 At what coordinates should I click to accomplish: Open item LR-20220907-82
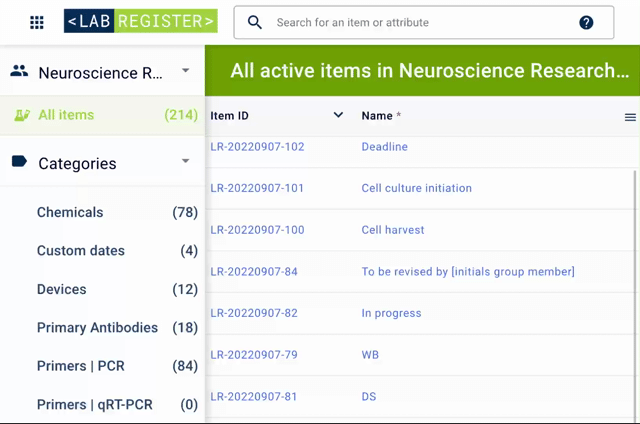point(254,313)
